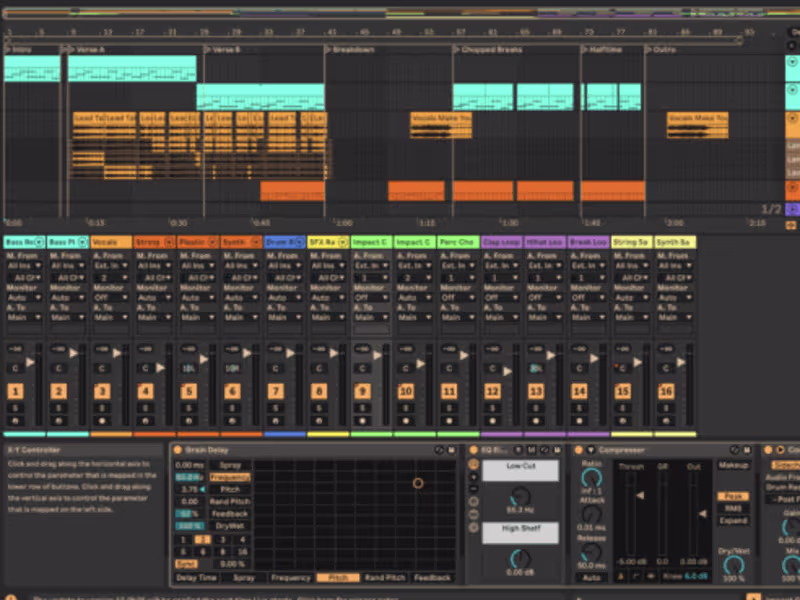The width and height of the screenshot is (800, 600).
Task: Switch the Compressor to RMS mode
Action: (x=732, y=508)
